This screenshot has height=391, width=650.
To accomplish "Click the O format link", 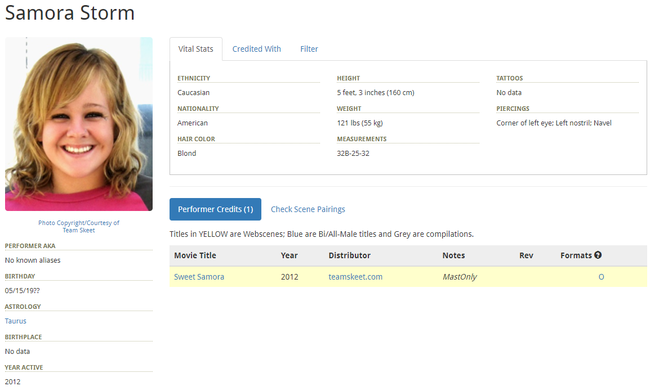I will click(x=601, y=277).
